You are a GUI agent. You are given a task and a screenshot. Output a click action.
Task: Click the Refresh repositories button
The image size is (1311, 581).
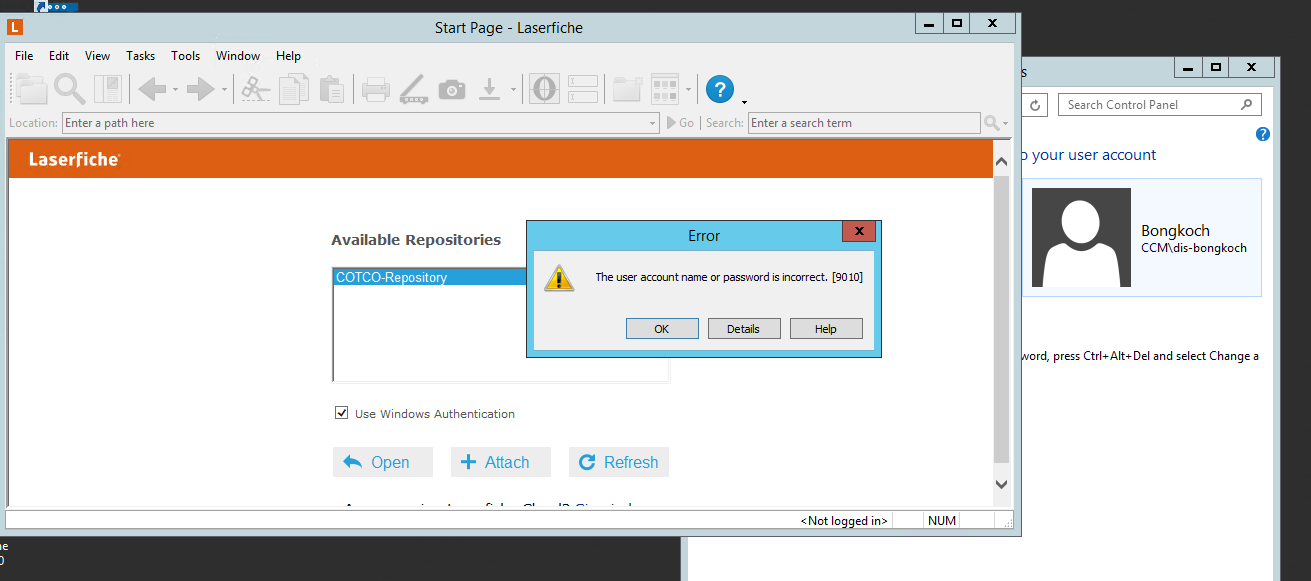(x=619, y=462)
